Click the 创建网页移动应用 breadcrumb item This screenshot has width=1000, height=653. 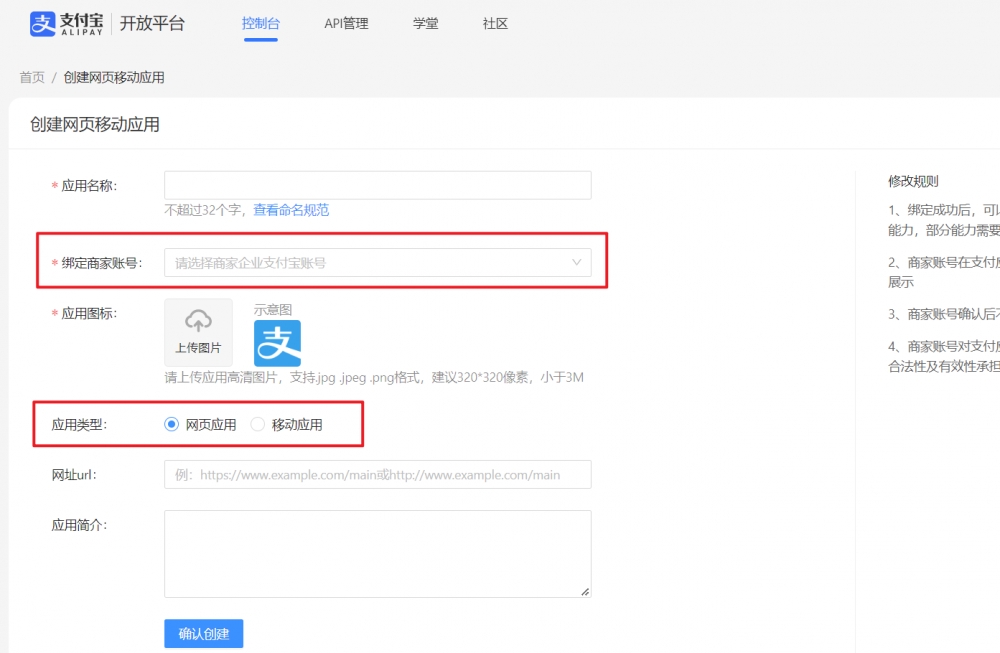click(114, 78)
